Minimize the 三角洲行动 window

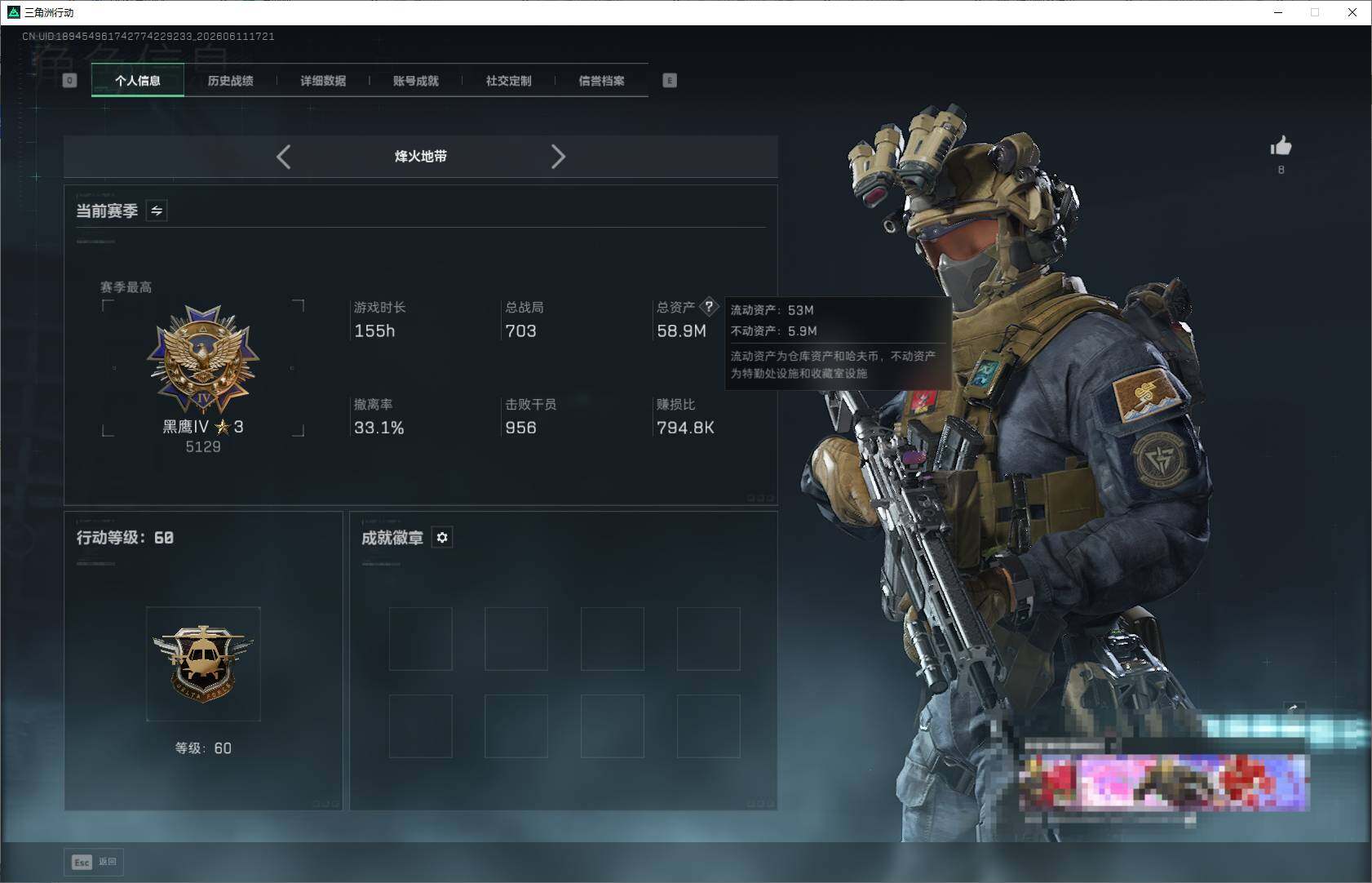pyautogui.click(x=1278, y=12)
